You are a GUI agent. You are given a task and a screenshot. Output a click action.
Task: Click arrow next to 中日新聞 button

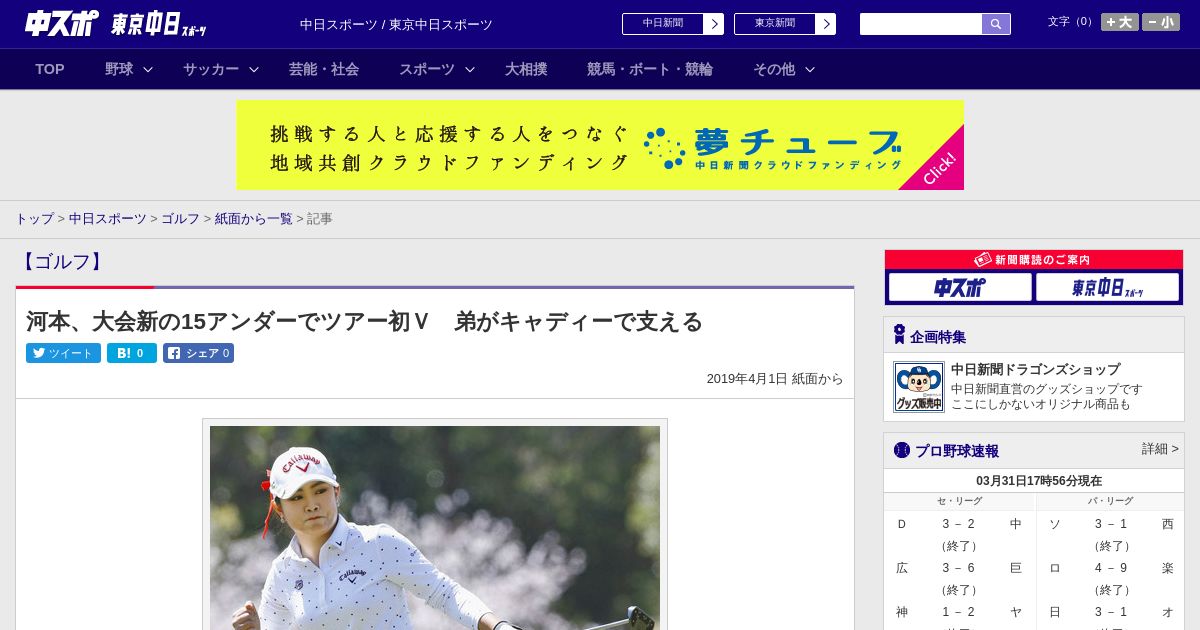coord(714,24)
